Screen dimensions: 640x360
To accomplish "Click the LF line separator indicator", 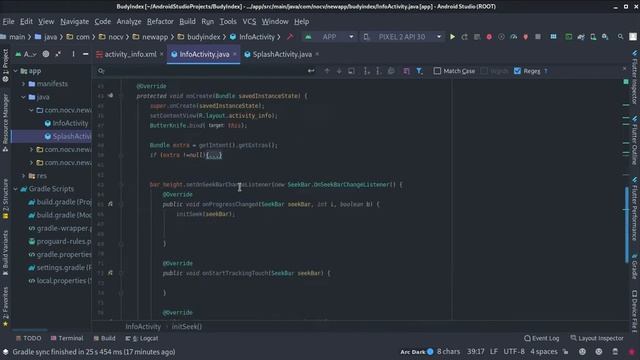I will pos(493,352).
